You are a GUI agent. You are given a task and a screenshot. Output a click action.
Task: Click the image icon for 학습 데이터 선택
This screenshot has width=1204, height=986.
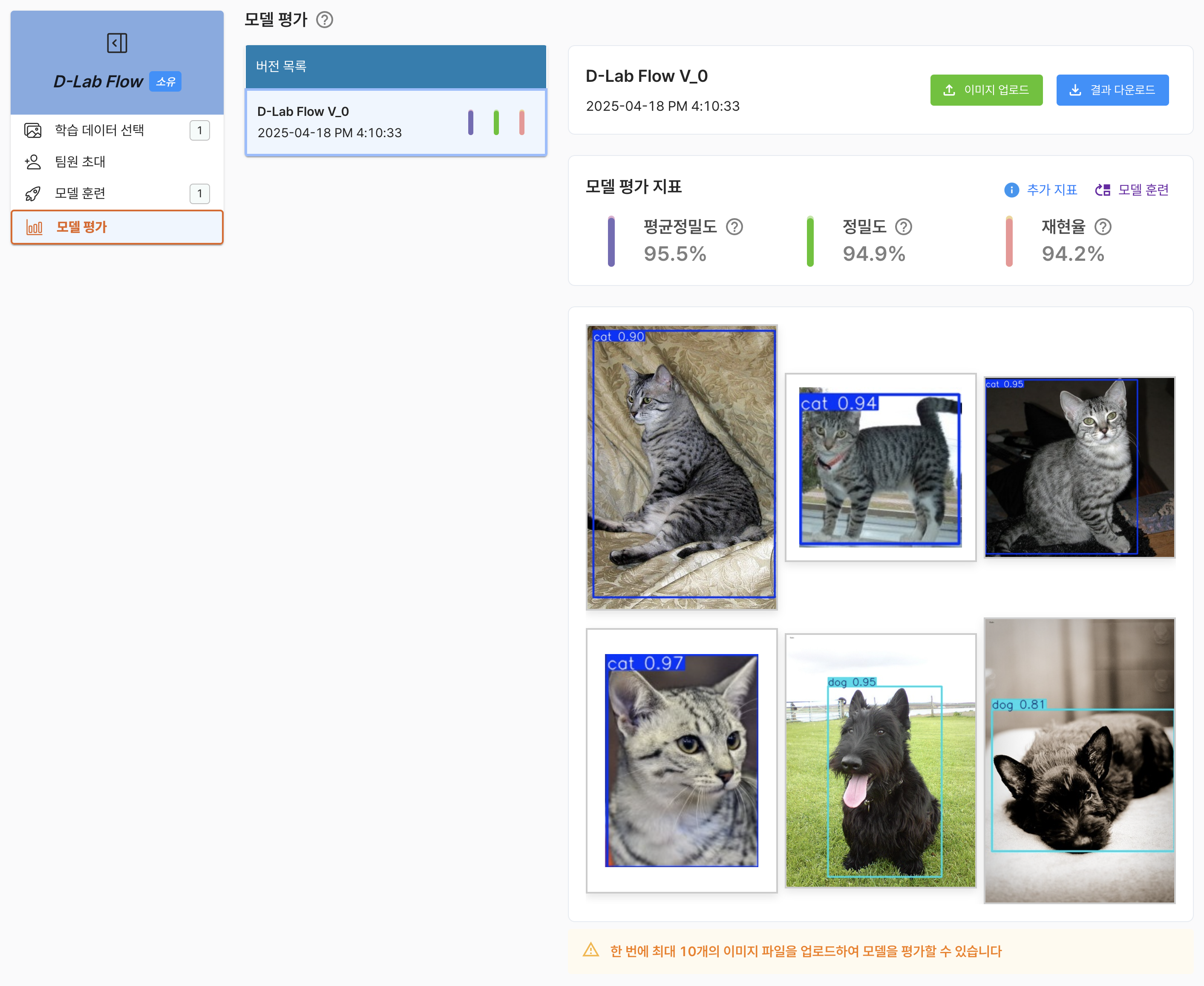(33, 131)
